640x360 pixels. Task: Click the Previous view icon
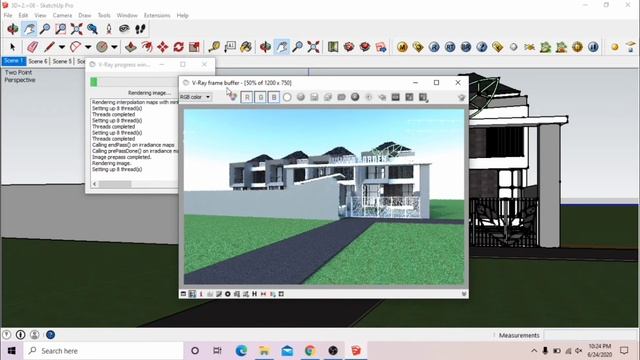click(92, 29)
